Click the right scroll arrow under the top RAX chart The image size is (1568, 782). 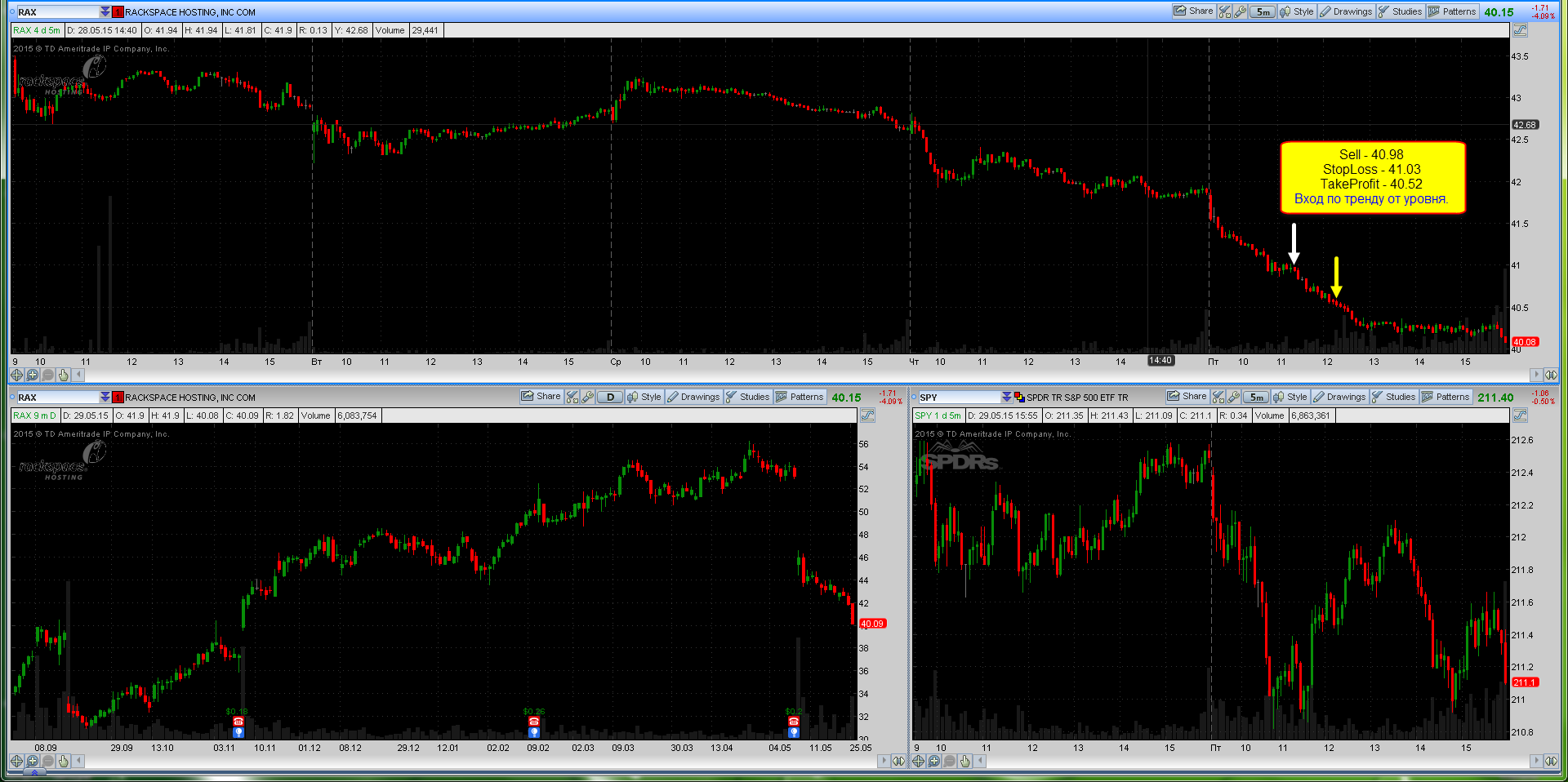click(x=1536, y=375)
